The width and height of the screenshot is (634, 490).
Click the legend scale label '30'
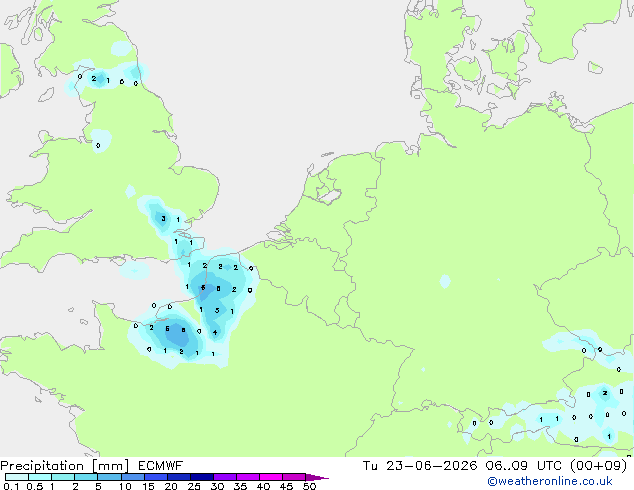(217, 486)
